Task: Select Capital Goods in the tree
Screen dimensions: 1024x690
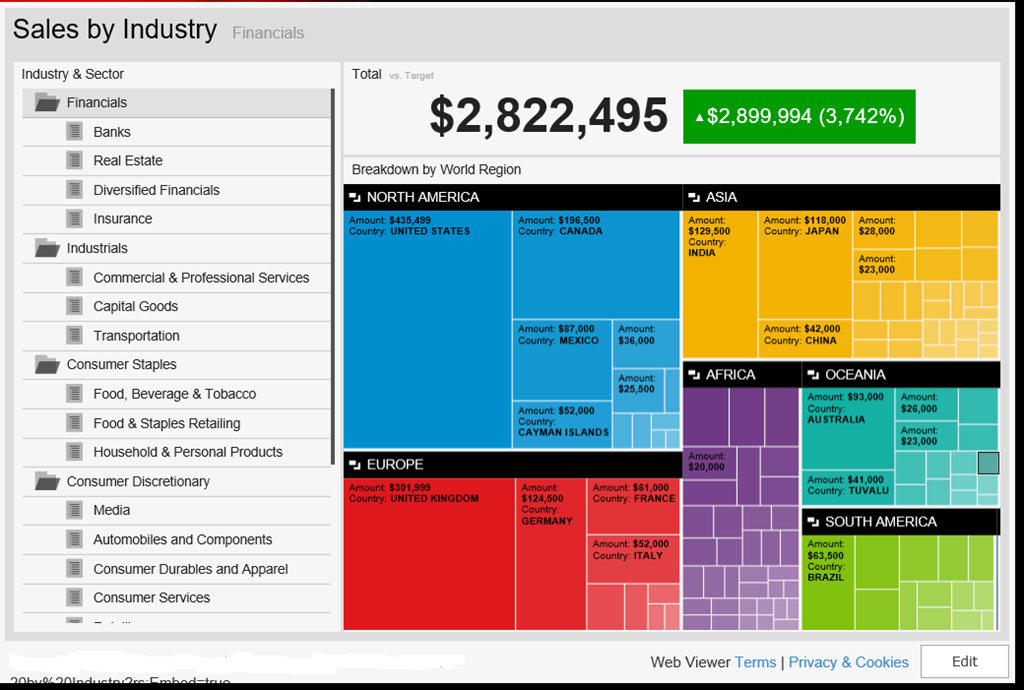Action: tap(135, 306)
